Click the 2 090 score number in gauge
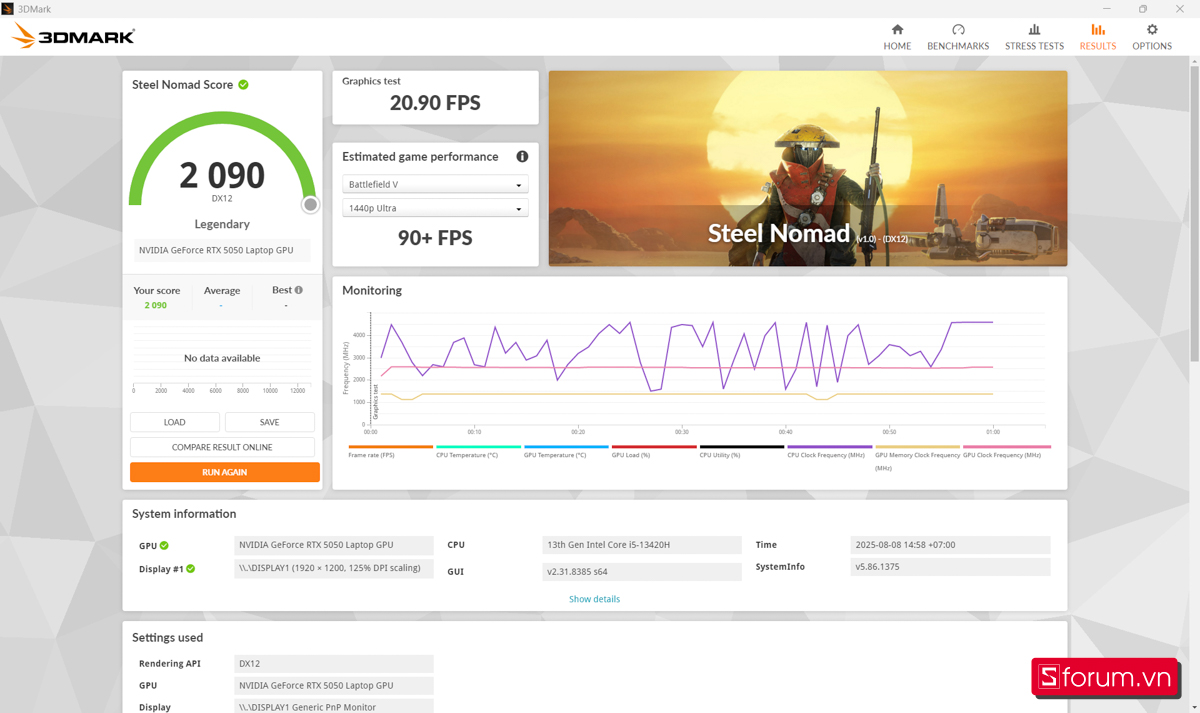The width and height of the screenshot is (1200, 713). [x=222, y=175]
